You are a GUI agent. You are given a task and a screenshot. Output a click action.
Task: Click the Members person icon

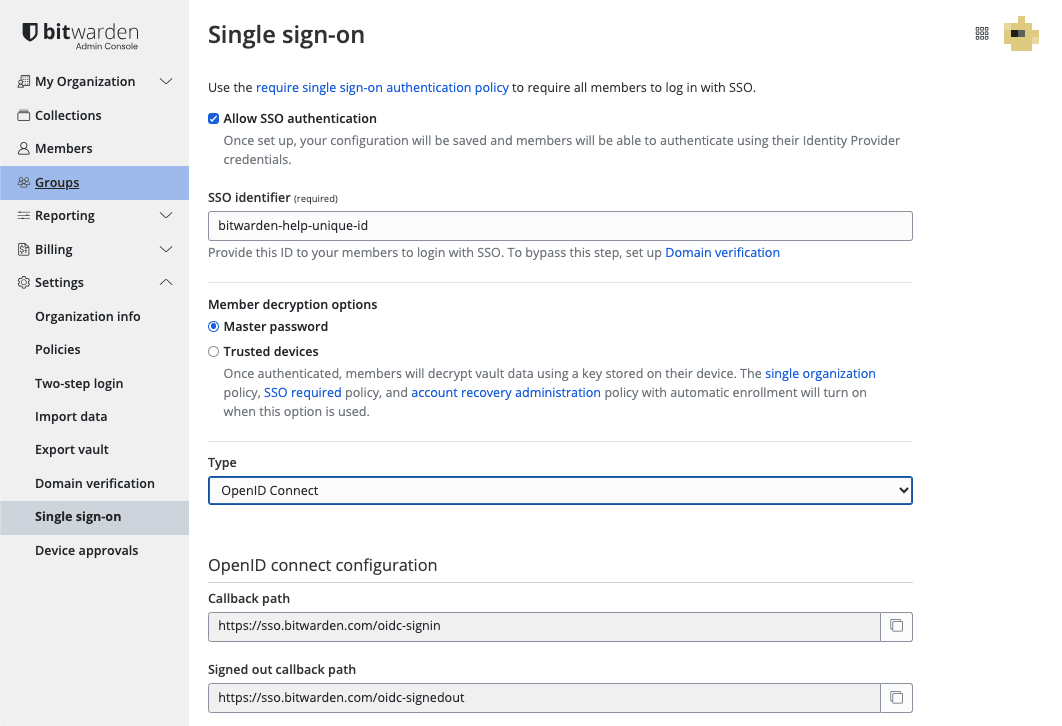(x=24, y=148)
